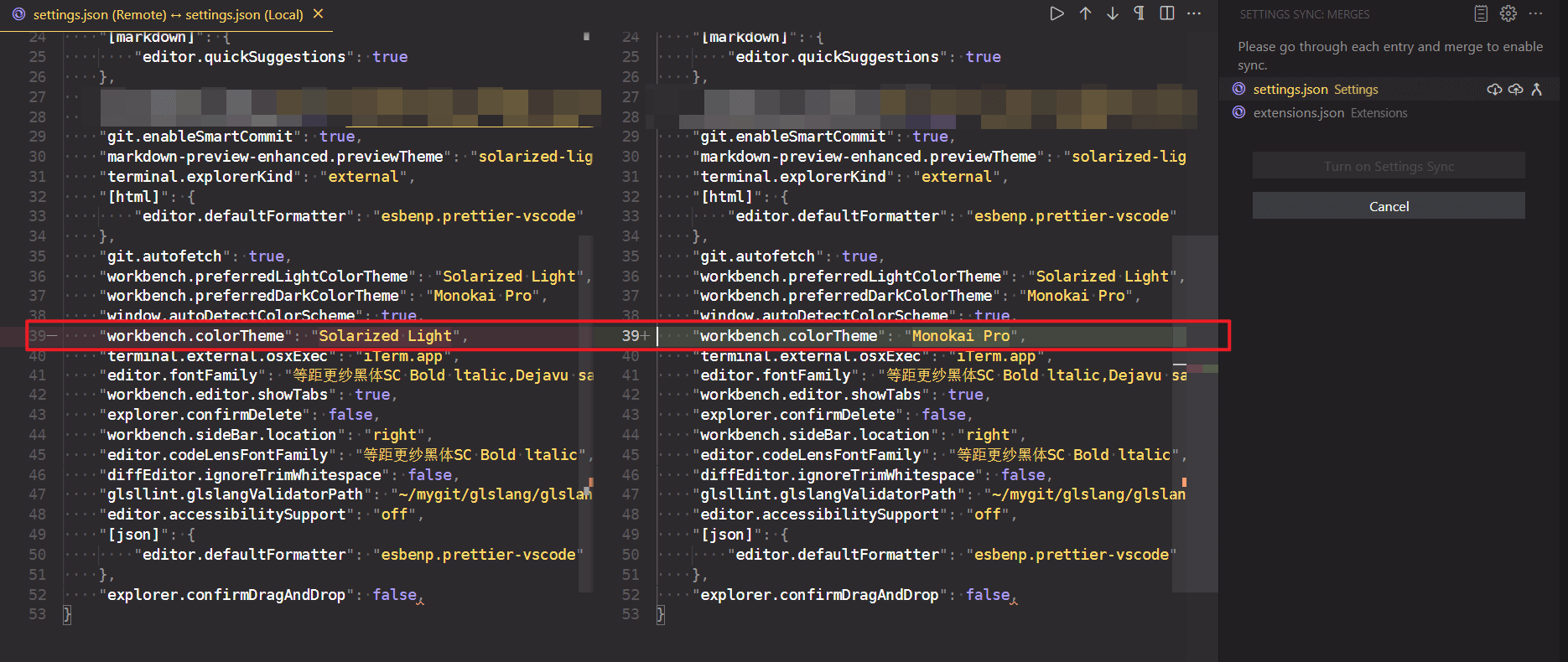Click "markdown-preview-enhanced.previewTheme" in the Local pane

pos(869,157)
